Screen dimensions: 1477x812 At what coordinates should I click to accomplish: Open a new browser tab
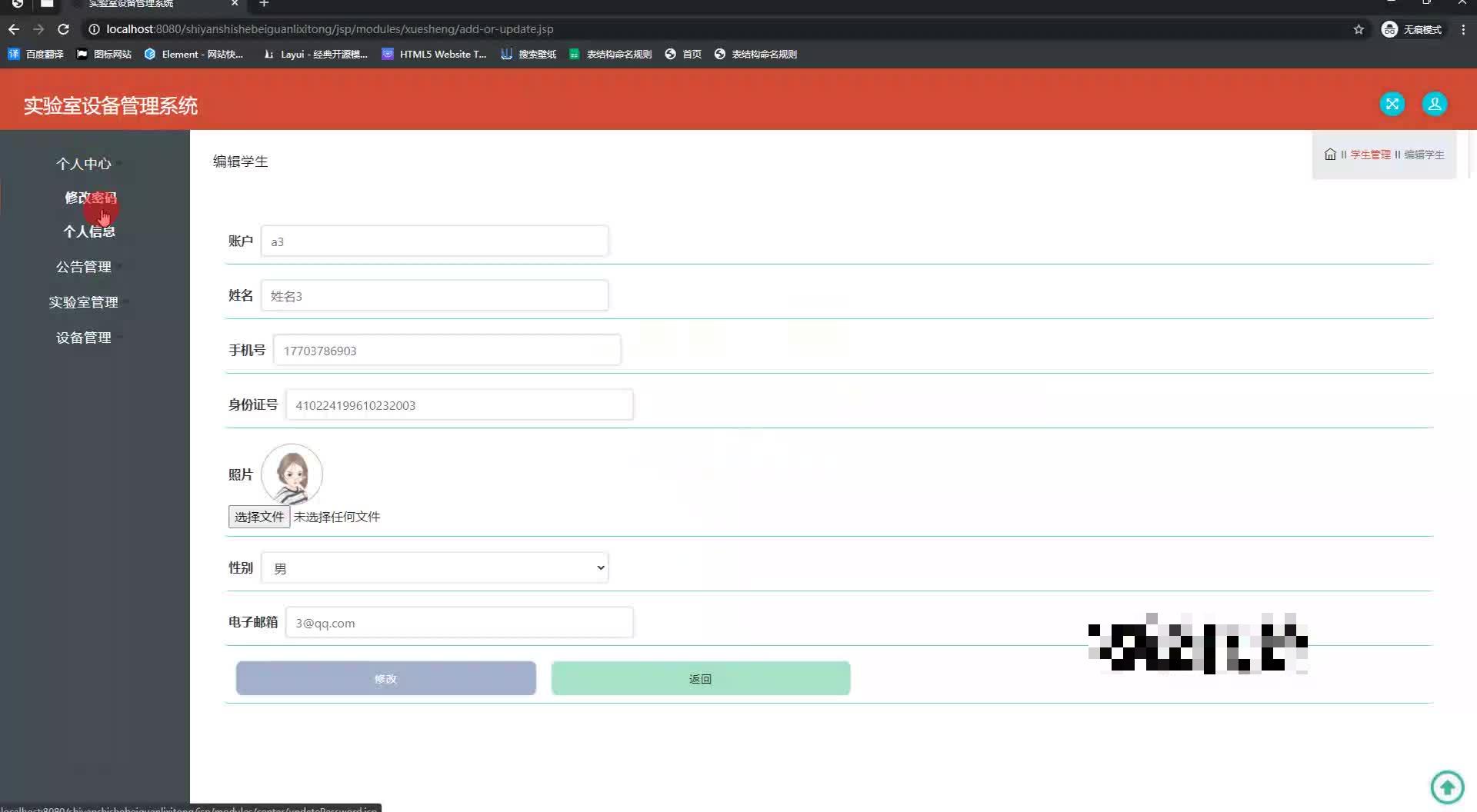pyautogui.click(x=264, y=4)
